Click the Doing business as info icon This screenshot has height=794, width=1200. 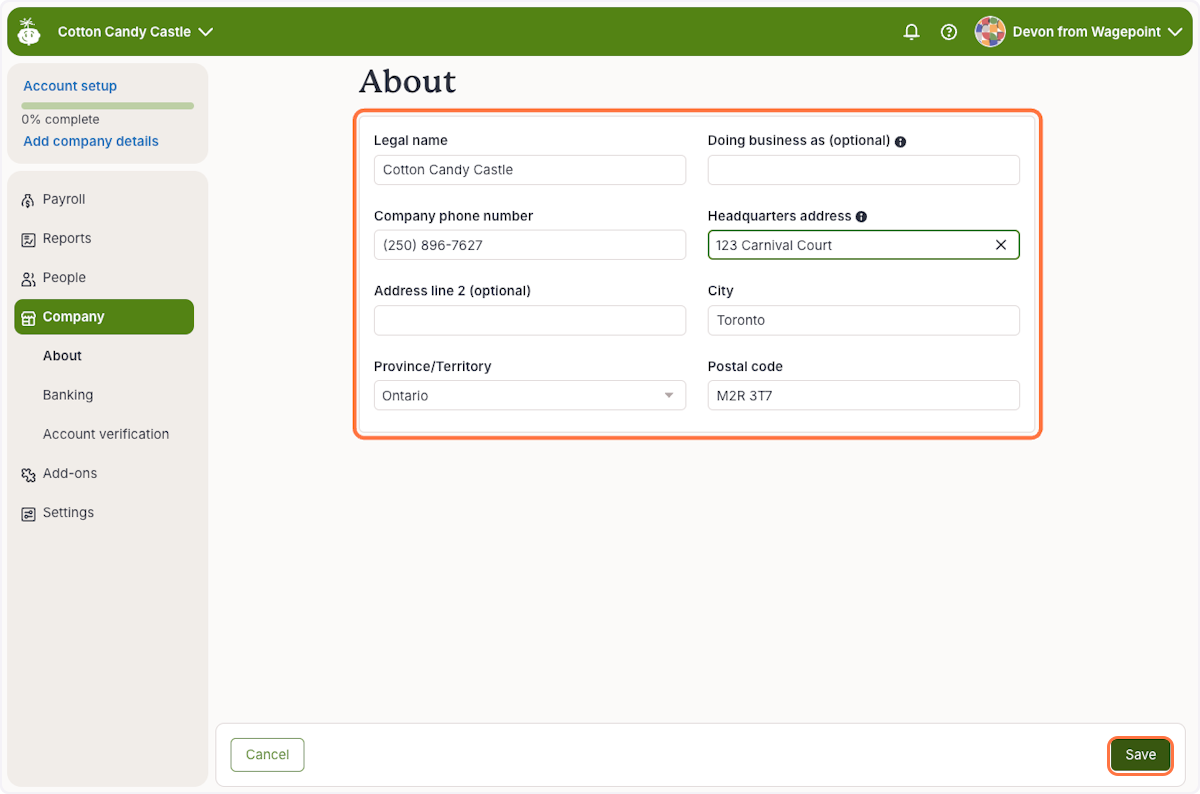(x=900, y=142)
